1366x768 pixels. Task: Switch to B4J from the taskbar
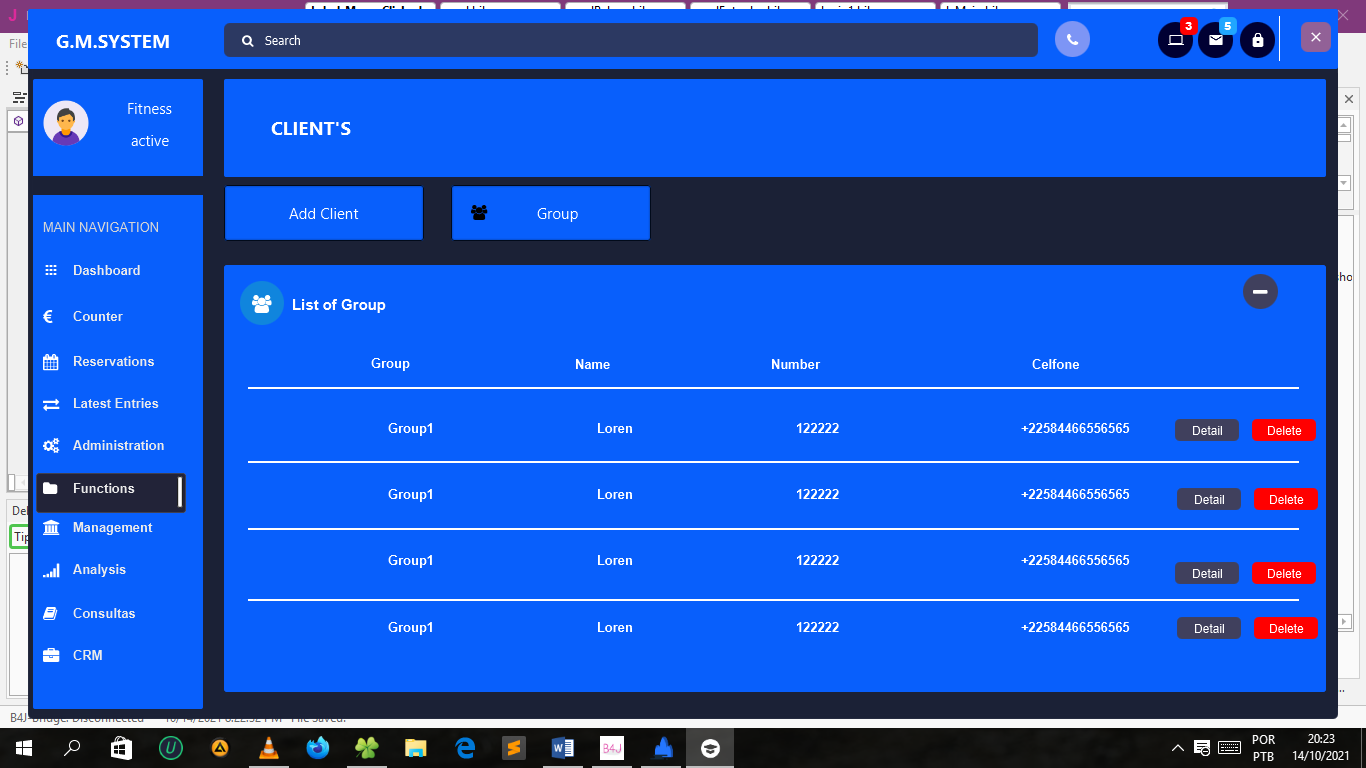(611, 748)
